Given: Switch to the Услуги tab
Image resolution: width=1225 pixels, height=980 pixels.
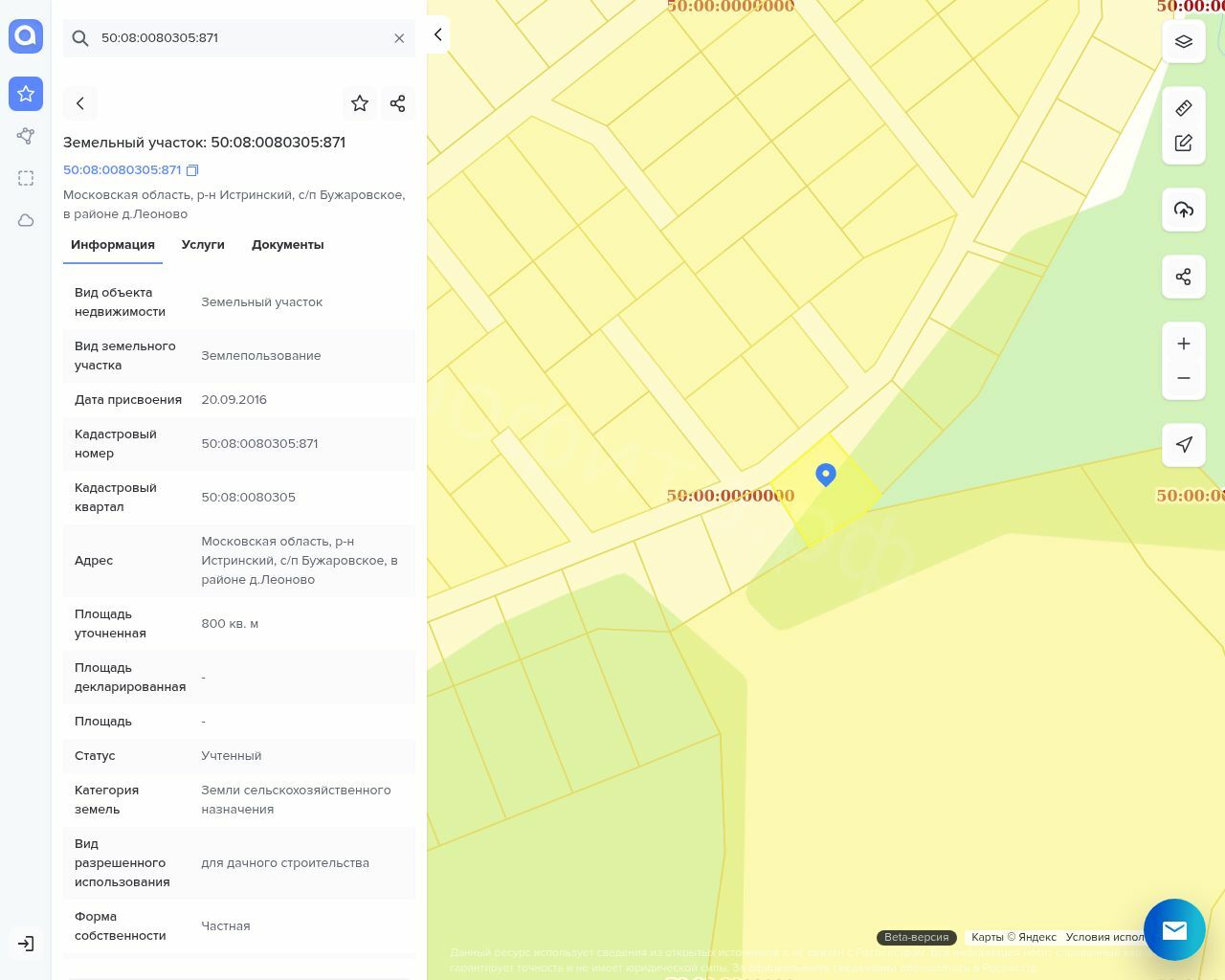Looking at the screenshot, I should (203, 245).
